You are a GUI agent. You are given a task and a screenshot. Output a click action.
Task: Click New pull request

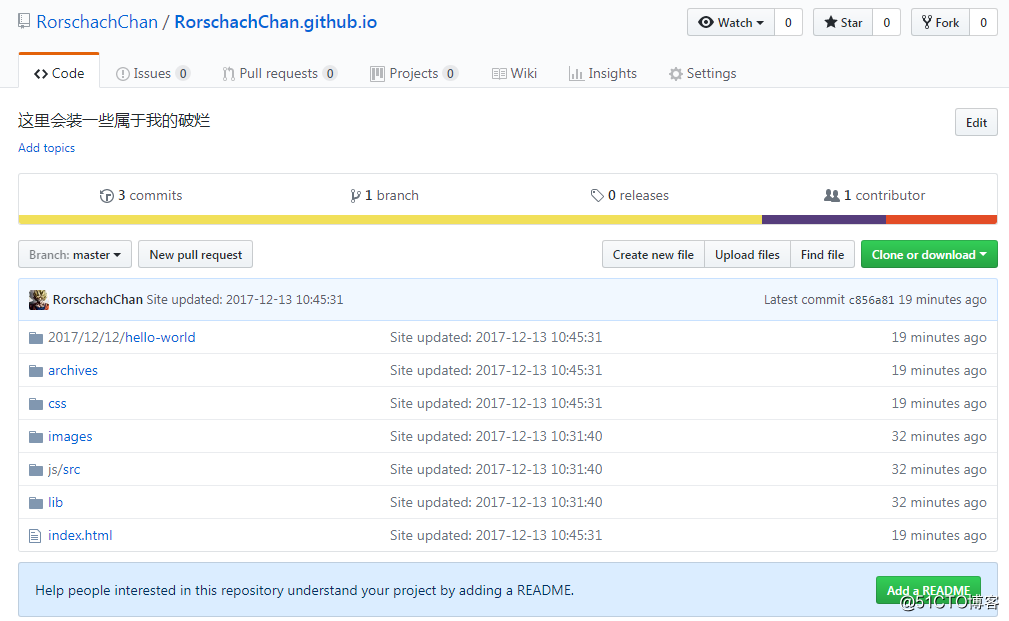[x=196, y=254]
